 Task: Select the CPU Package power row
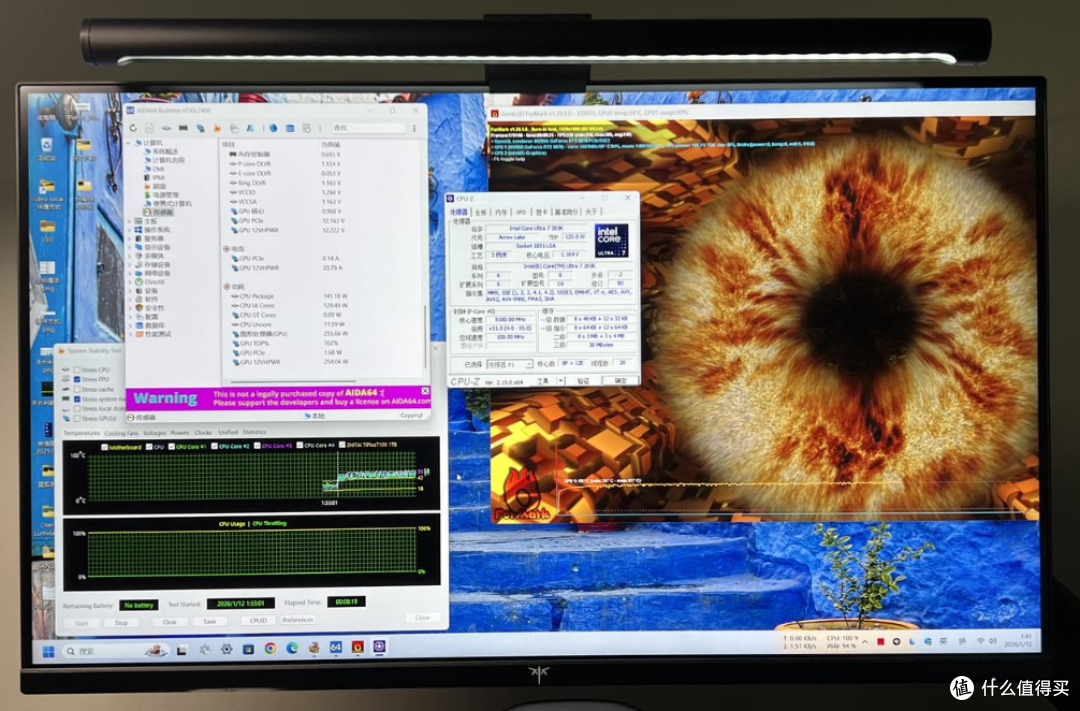(x=289, y=296)
